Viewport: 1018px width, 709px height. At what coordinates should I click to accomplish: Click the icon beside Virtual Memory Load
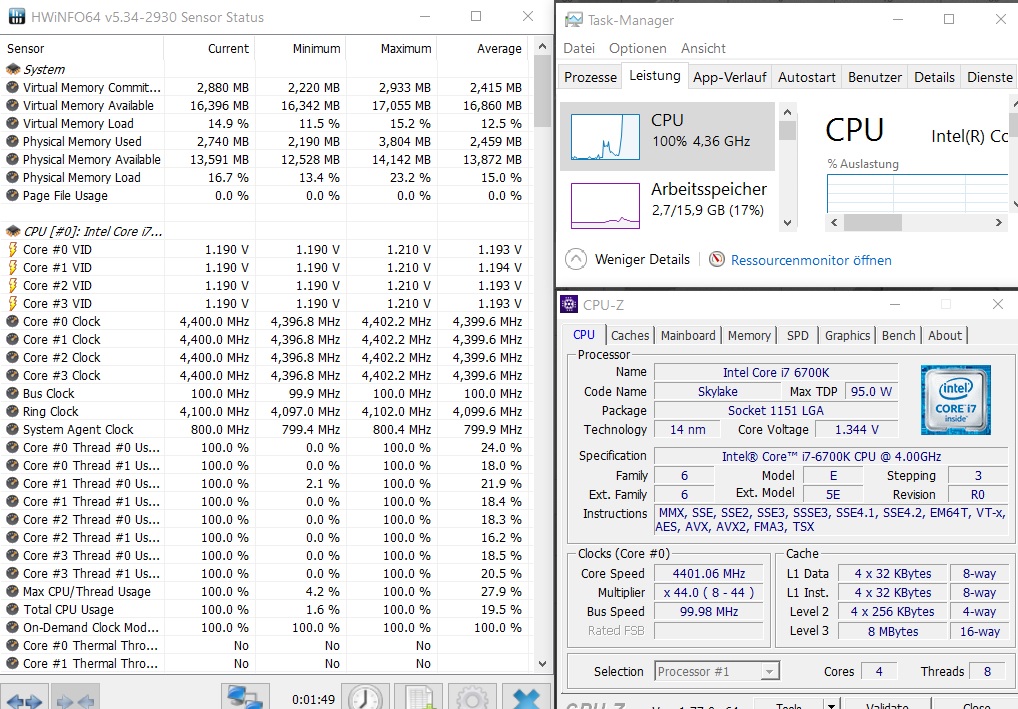click(12, 123)
